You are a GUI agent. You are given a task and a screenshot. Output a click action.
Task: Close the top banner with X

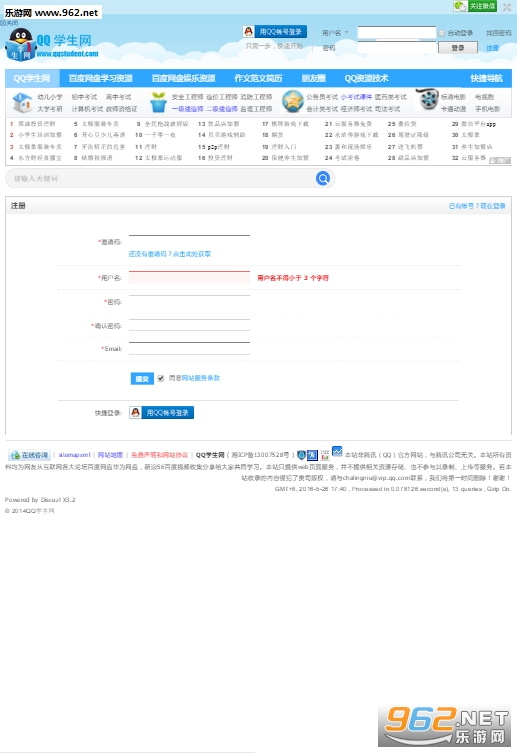tap(507, 7)
